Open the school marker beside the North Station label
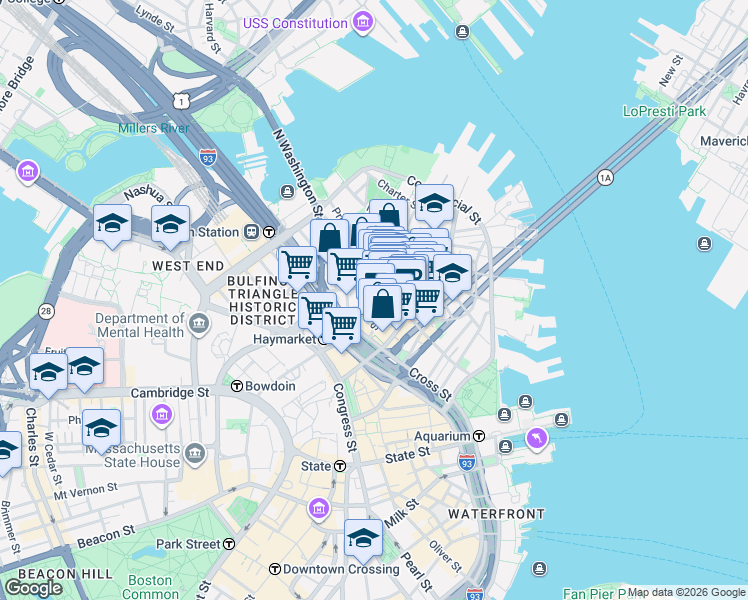Screen dimensions: 748x600 tap(170, 227)
